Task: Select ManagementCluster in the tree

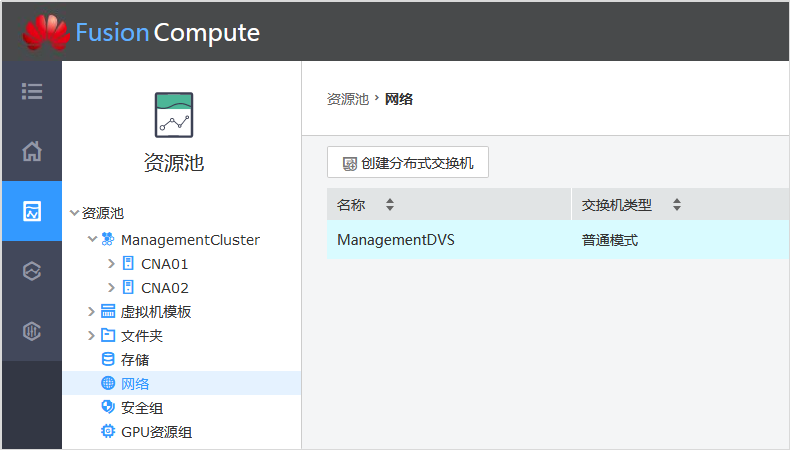Action: pos(190,240)
